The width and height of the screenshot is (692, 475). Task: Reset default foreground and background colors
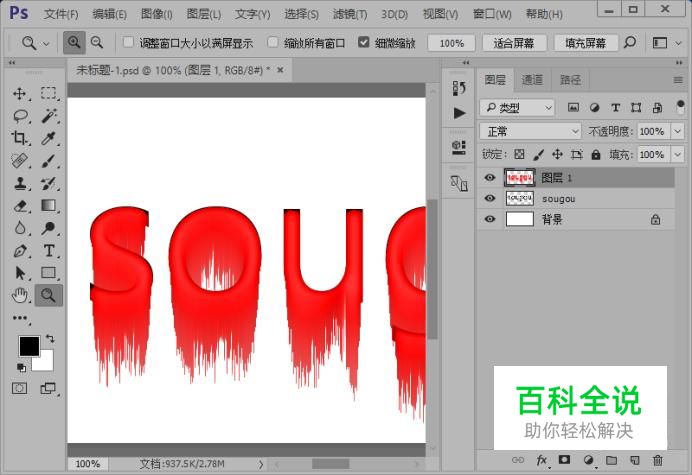[x=21, y=368]
